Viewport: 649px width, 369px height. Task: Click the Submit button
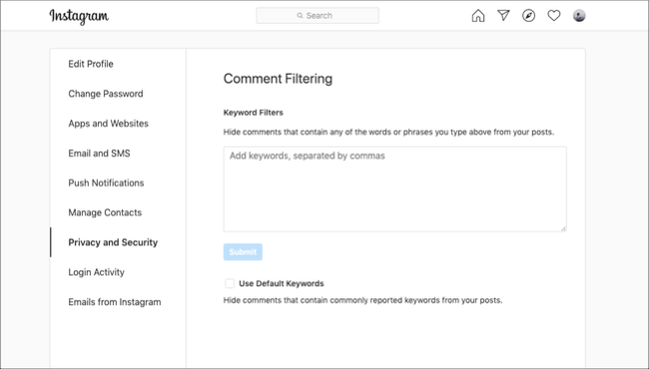coord(243,252)
